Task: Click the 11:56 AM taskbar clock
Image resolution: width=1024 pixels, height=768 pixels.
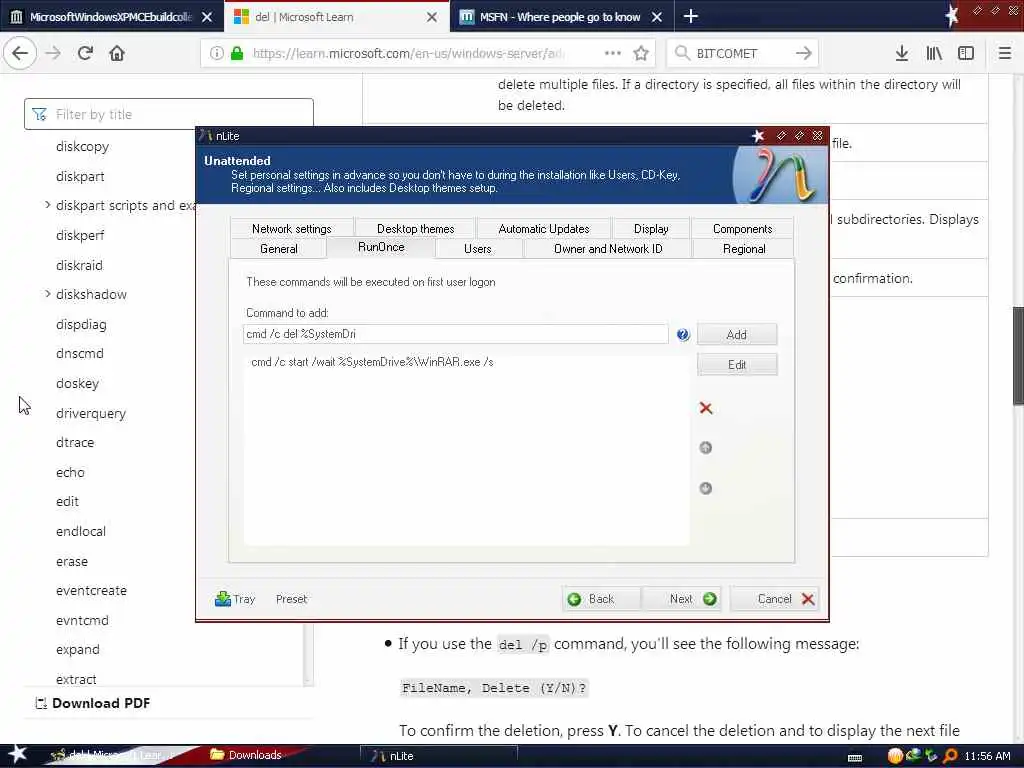Action: click(x=987, y=756)
